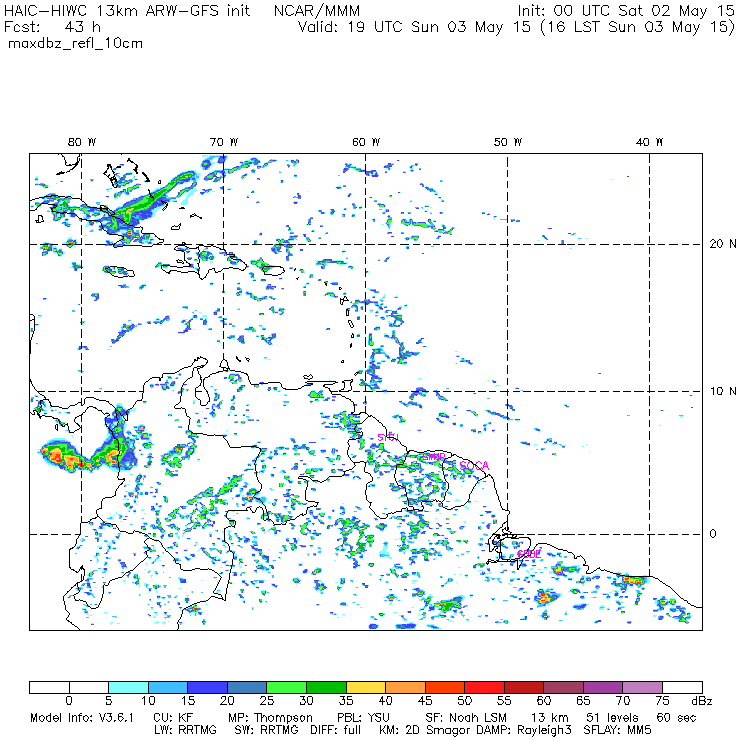Select the bright green 25–30 dBZ swatch

pyautogui.click(x=286, y=687)
